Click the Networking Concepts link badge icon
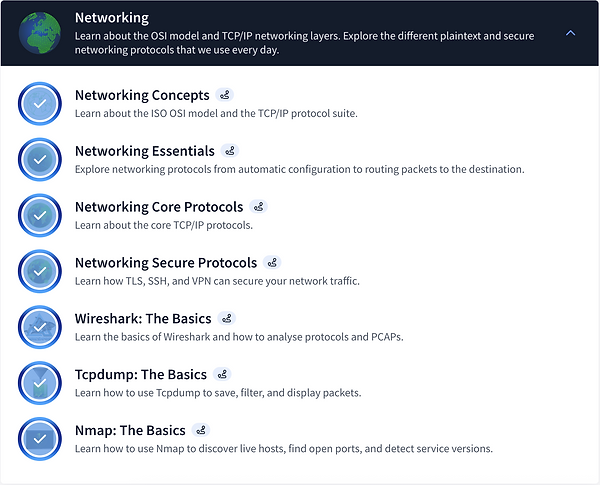Image resolution: width=600 pixels, height=485 pixels. [225, 96]
